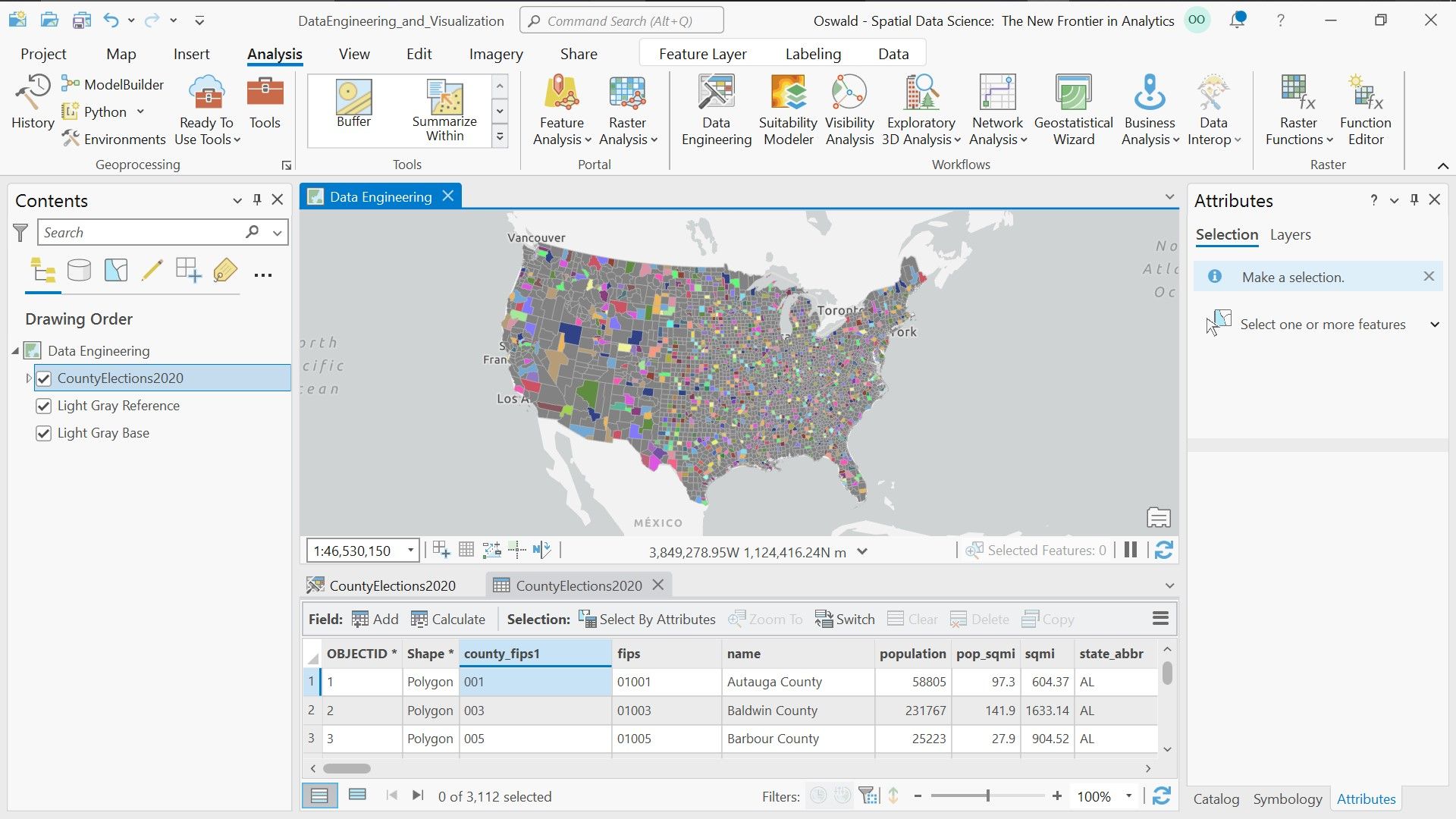Switch to Layers tab in Attributes
1456x819 pixels.
1290,235
